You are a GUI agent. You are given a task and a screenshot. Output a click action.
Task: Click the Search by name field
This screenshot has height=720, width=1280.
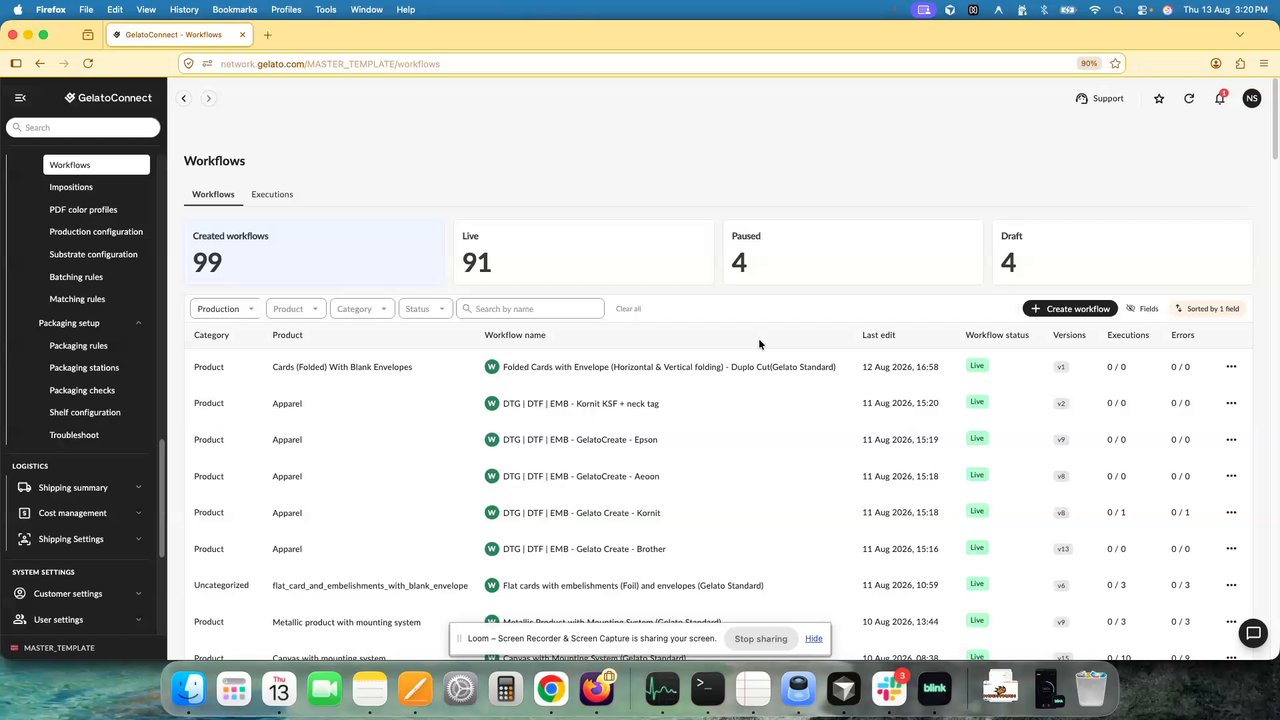[531, 309]
